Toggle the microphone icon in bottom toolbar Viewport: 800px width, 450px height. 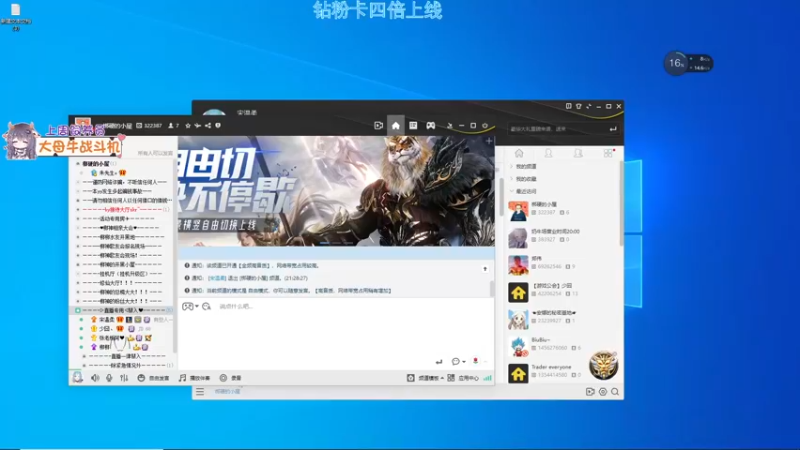click(109, 378)
